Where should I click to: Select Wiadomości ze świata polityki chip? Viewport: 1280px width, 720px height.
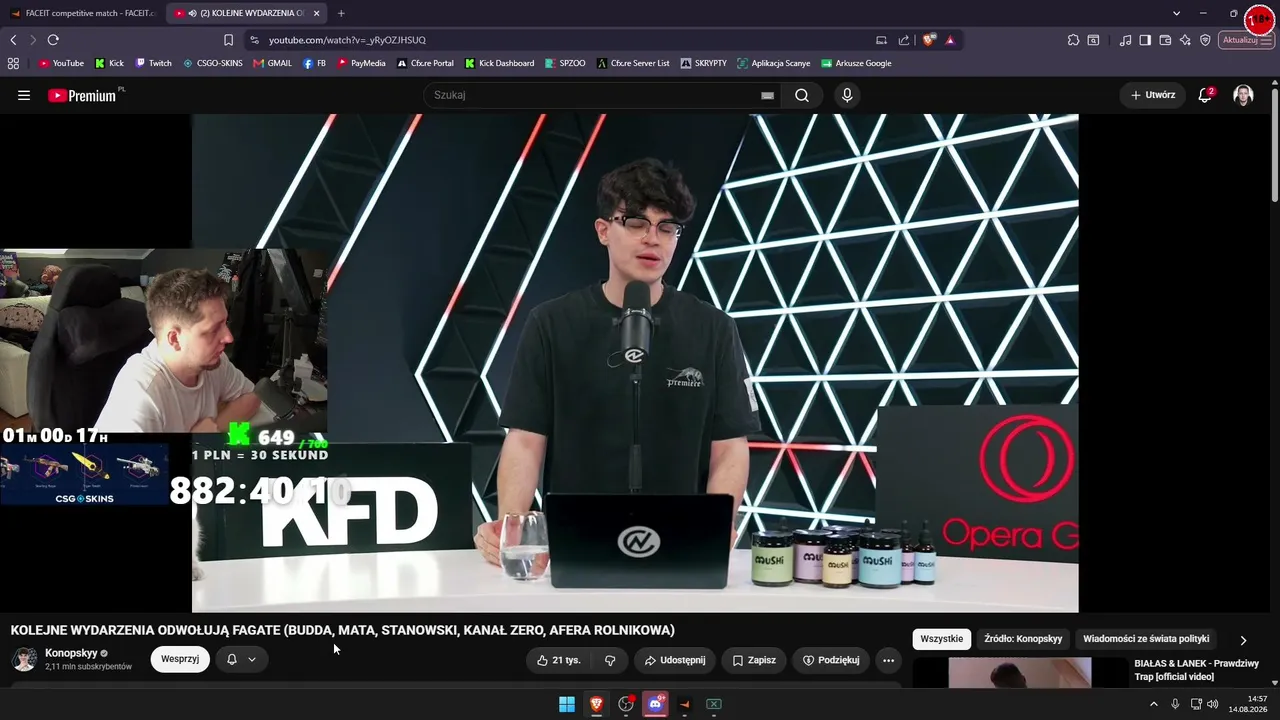point(1146,639)
